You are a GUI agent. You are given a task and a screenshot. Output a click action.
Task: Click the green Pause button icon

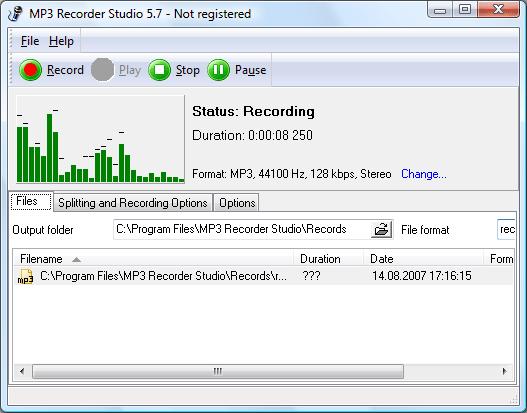pos(218,70)
